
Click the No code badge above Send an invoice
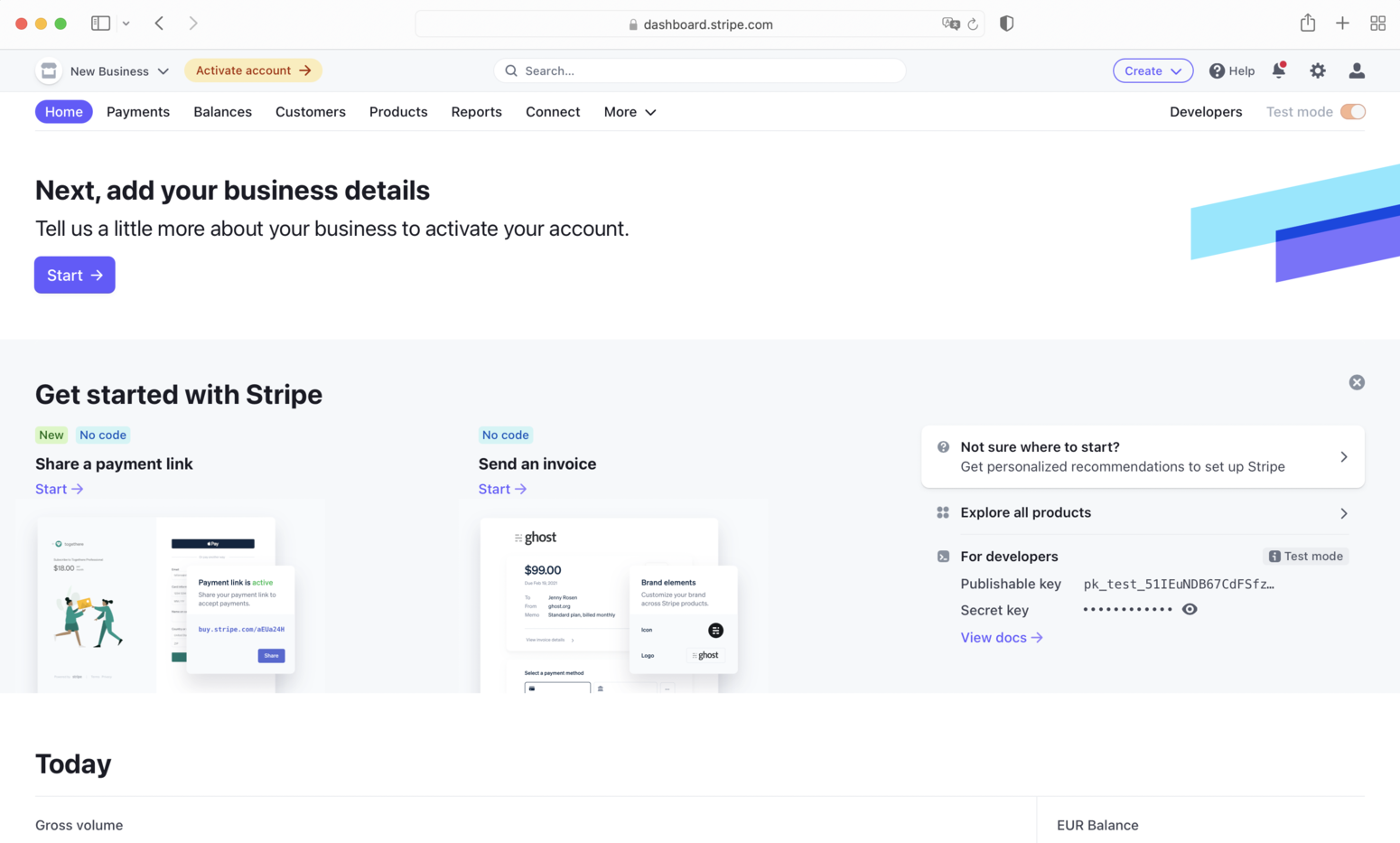tap(506, 435)
